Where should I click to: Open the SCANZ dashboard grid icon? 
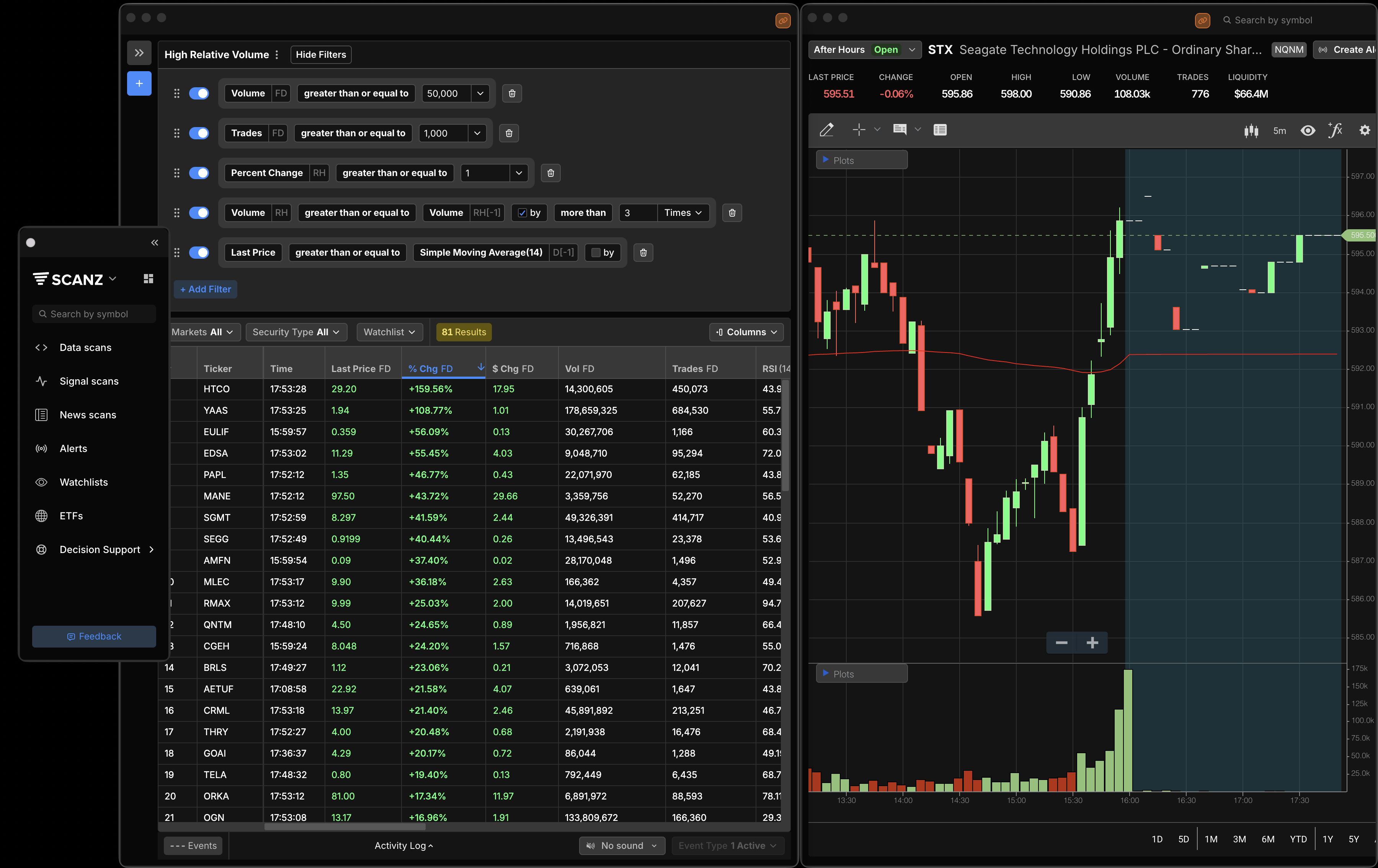click(148, 279)
